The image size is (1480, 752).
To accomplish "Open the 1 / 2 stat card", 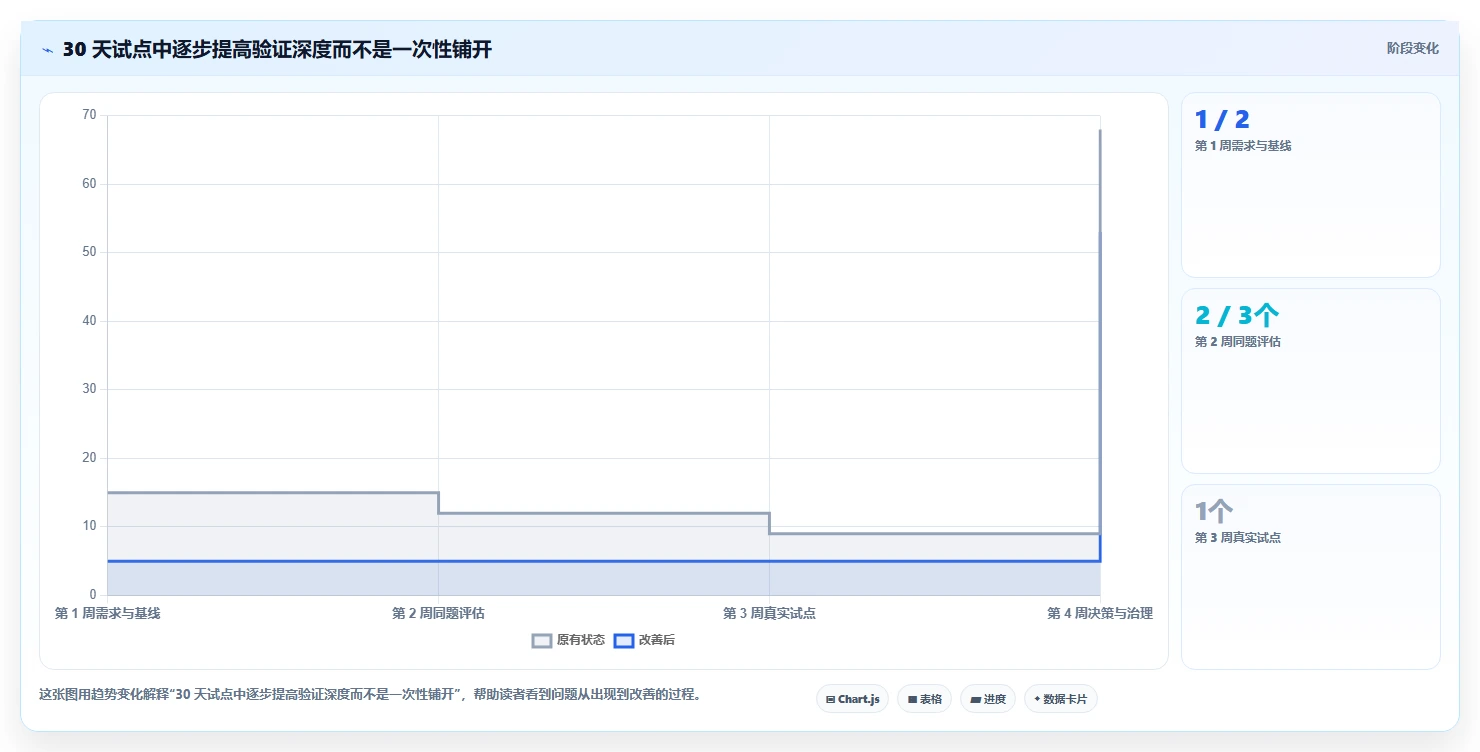I will 1311,185.
